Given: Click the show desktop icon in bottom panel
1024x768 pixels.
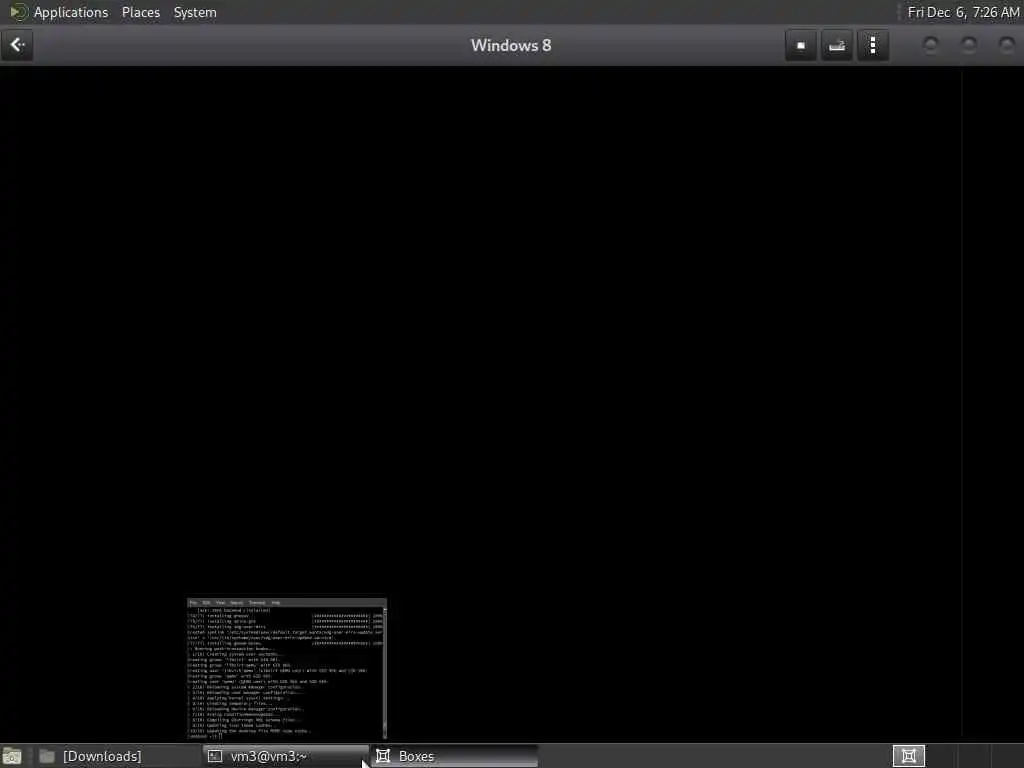Looking at the screenshot, I should tap(12, 756).
